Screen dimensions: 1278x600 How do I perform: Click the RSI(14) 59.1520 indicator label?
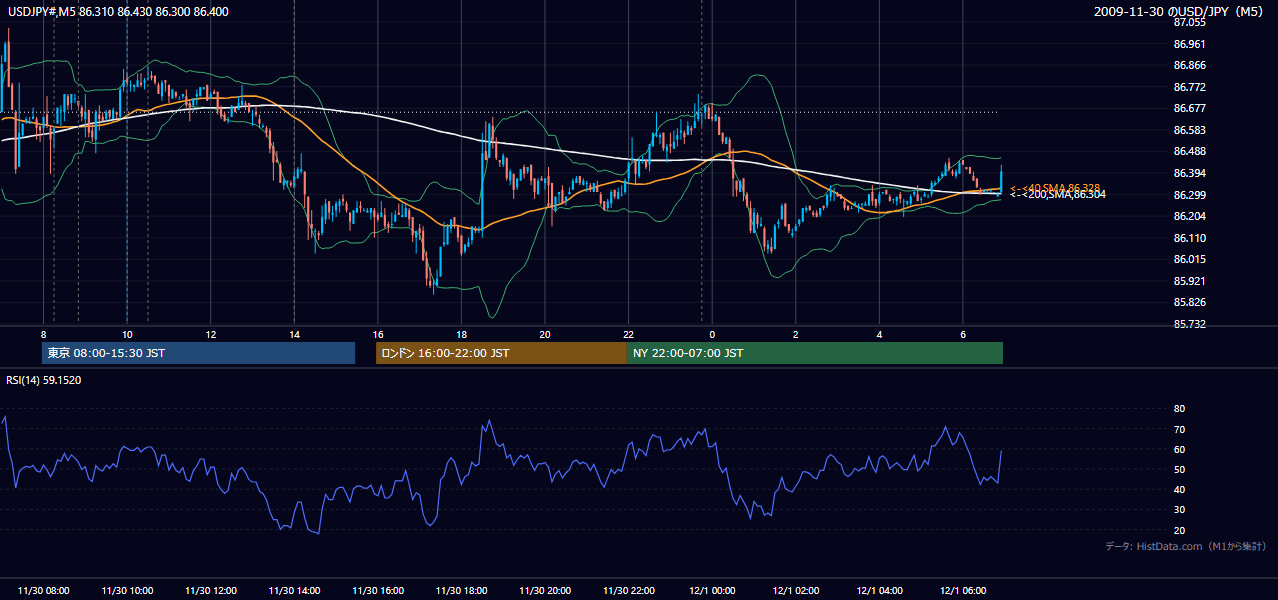pos(44,380)
